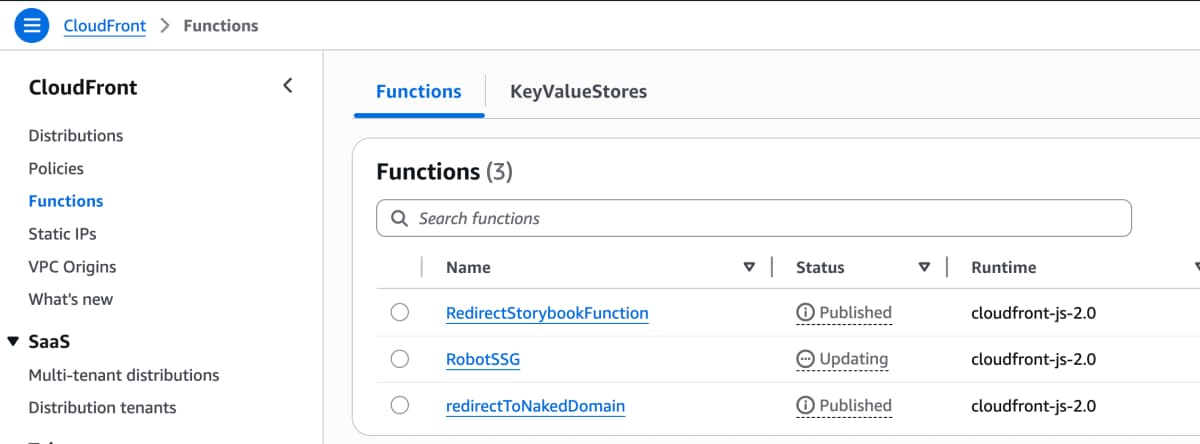Click the cloudfront-js-2.0 runtime in the redirectToNakedDomain row
This screenshot has height=444, width=1200.
click(1034, 405)
